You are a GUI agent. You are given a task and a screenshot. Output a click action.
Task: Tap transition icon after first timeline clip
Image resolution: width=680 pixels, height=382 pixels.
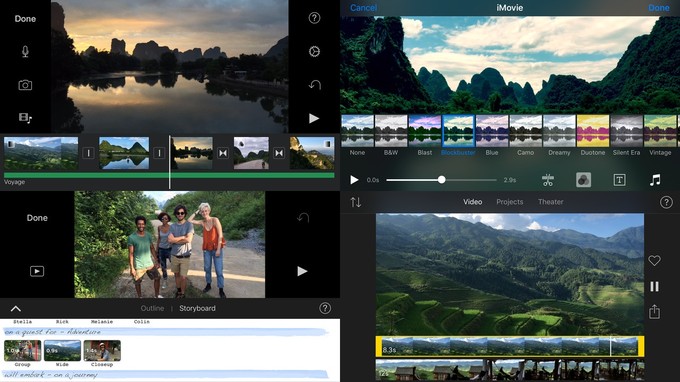[x=88, y=153]
